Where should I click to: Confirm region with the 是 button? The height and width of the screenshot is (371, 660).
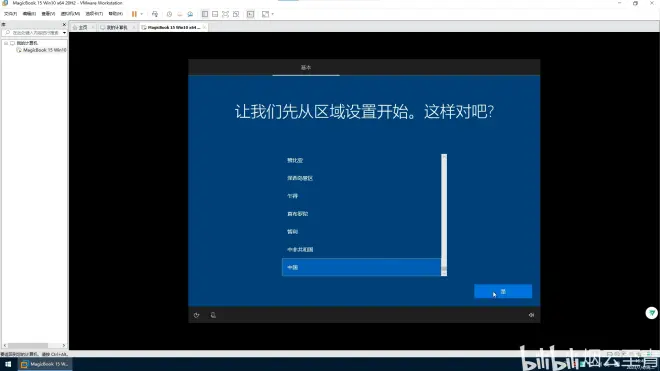pos(503,291)
